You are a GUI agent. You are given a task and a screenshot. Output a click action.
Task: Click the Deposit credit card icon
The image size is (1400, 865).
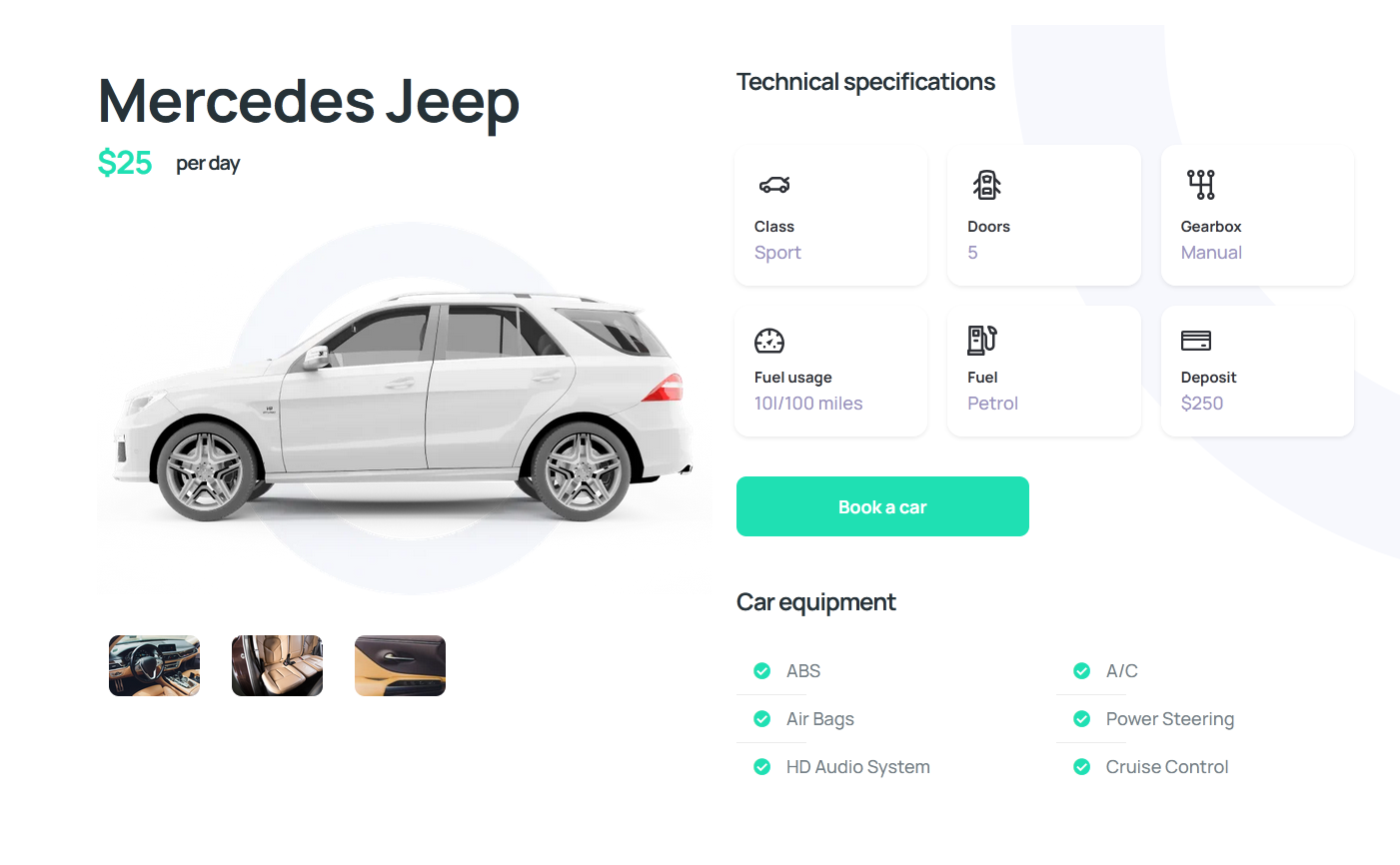point(1196,341)
